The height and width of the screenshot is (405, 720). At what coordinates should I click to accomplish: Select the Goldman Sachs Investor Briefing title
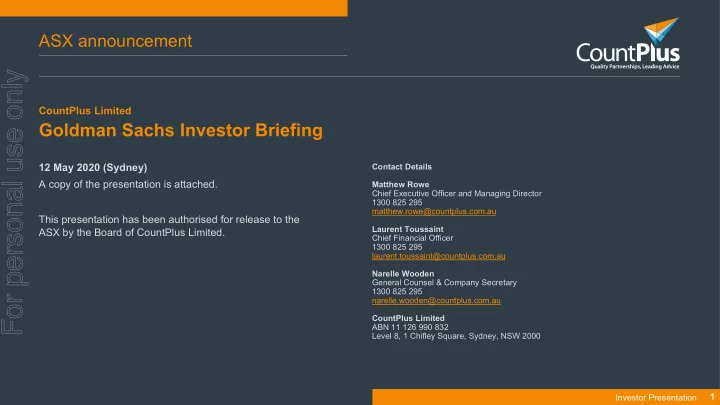click(181, 130)
